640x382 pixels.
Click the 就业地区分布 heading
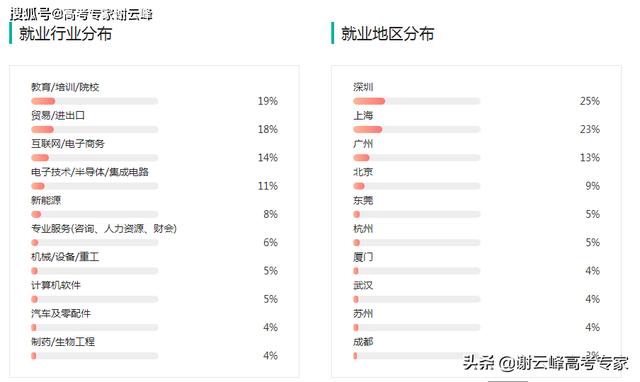pos(387,33)
